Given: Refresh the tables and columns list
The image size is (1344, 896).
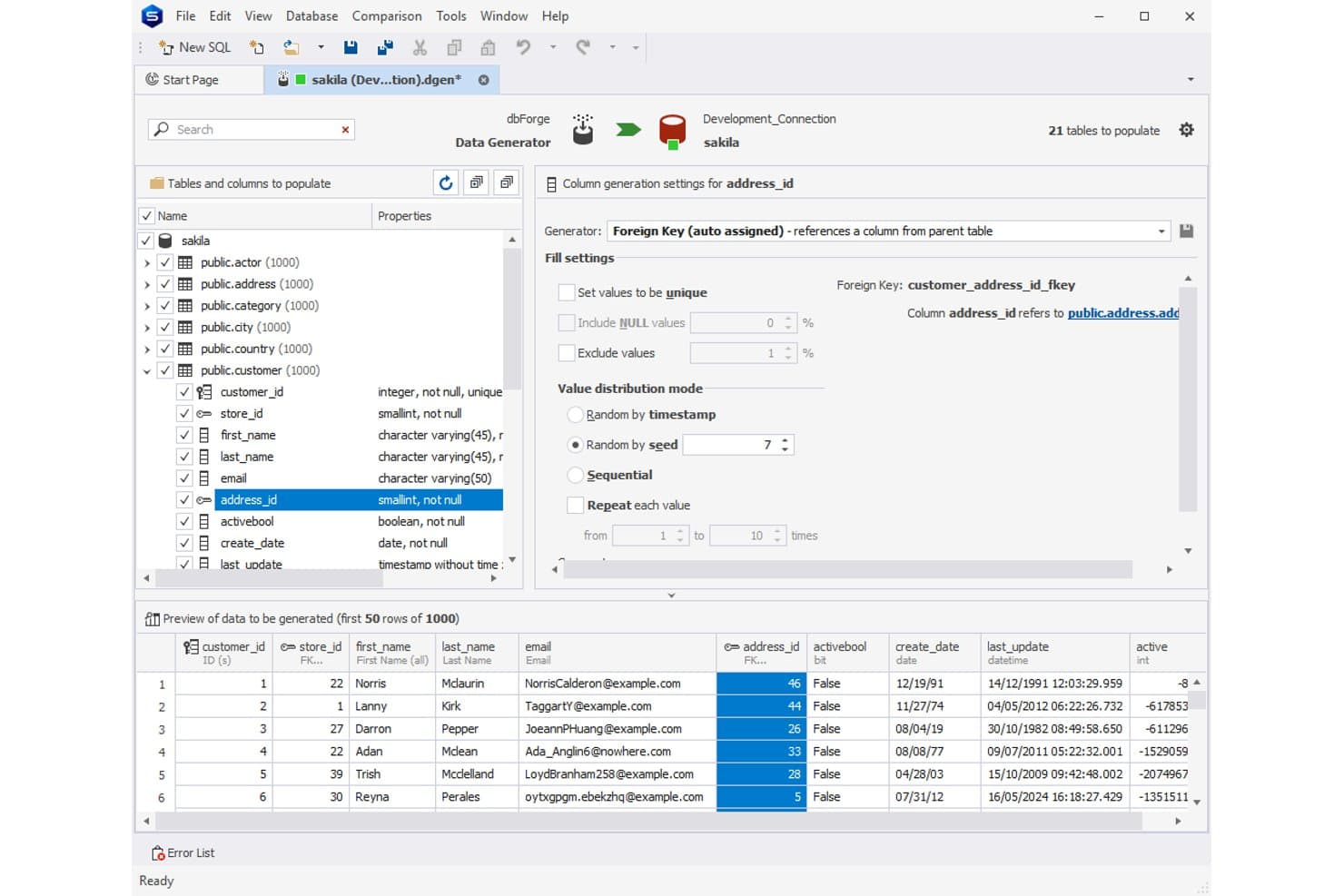Looking at the screenshot, I should click(446, 183).
